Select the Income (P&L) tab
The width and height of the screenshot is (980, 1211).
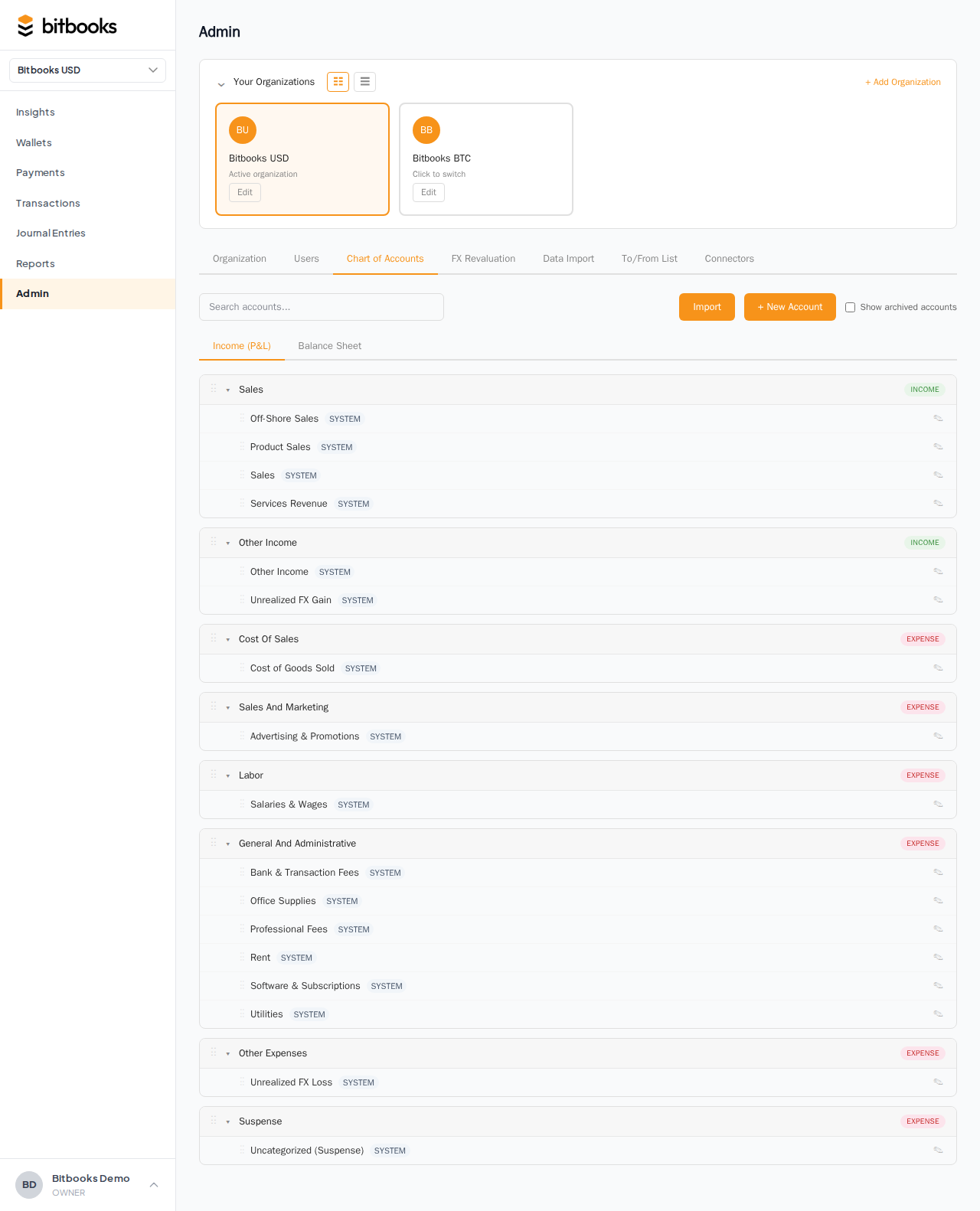pos(242,346)
